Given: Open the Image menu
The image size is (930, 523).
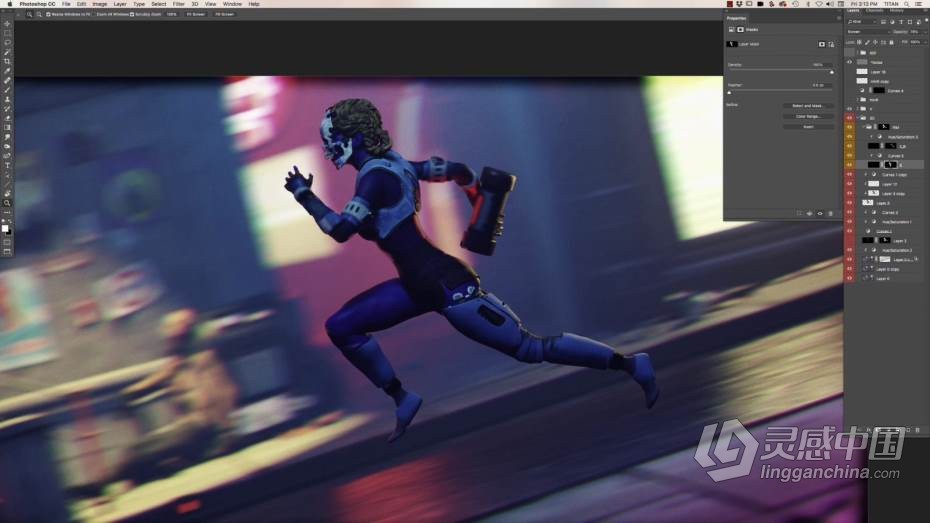Looking at the screenshot, I should 100,4.
